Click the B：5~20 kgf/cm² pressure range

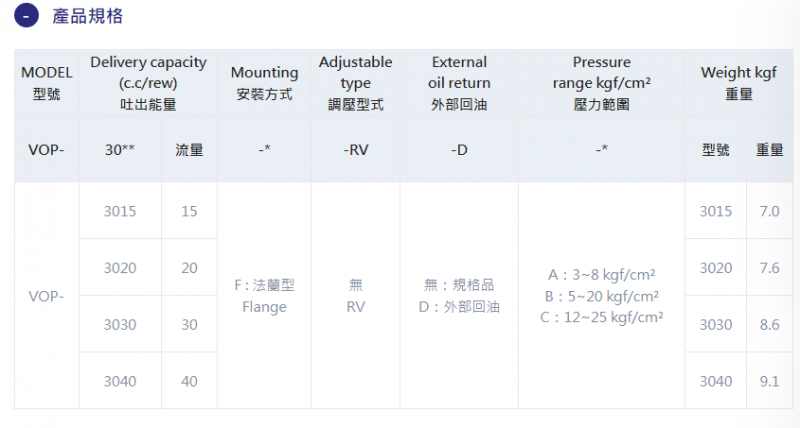coord(602,296)
